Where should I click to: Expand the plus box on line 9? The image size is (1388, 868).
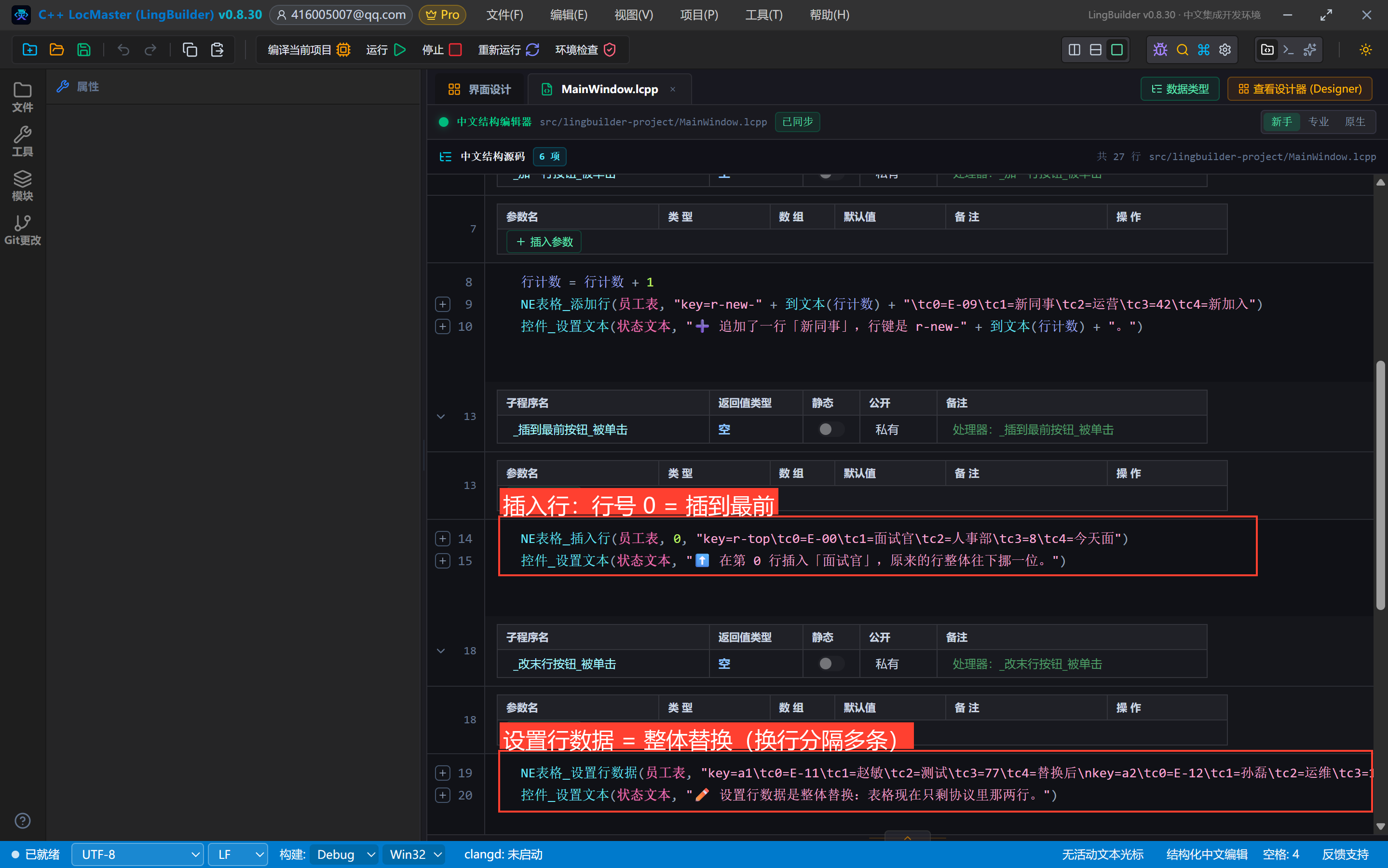point(443,304)
